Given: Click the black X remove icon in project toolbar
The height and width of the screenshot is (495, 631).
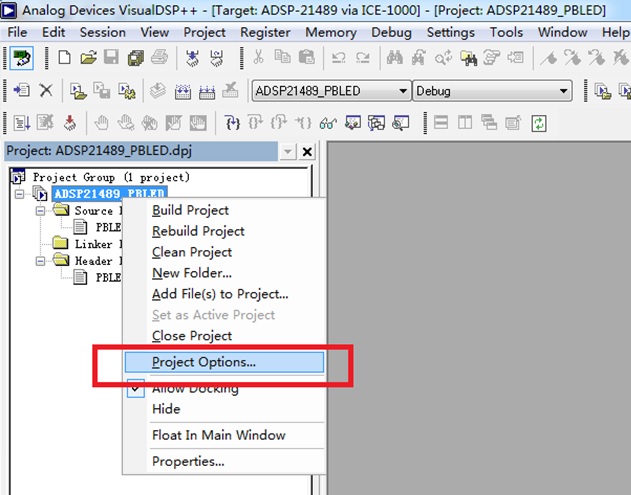Looking at the screenshot, I should pos(46,91).
